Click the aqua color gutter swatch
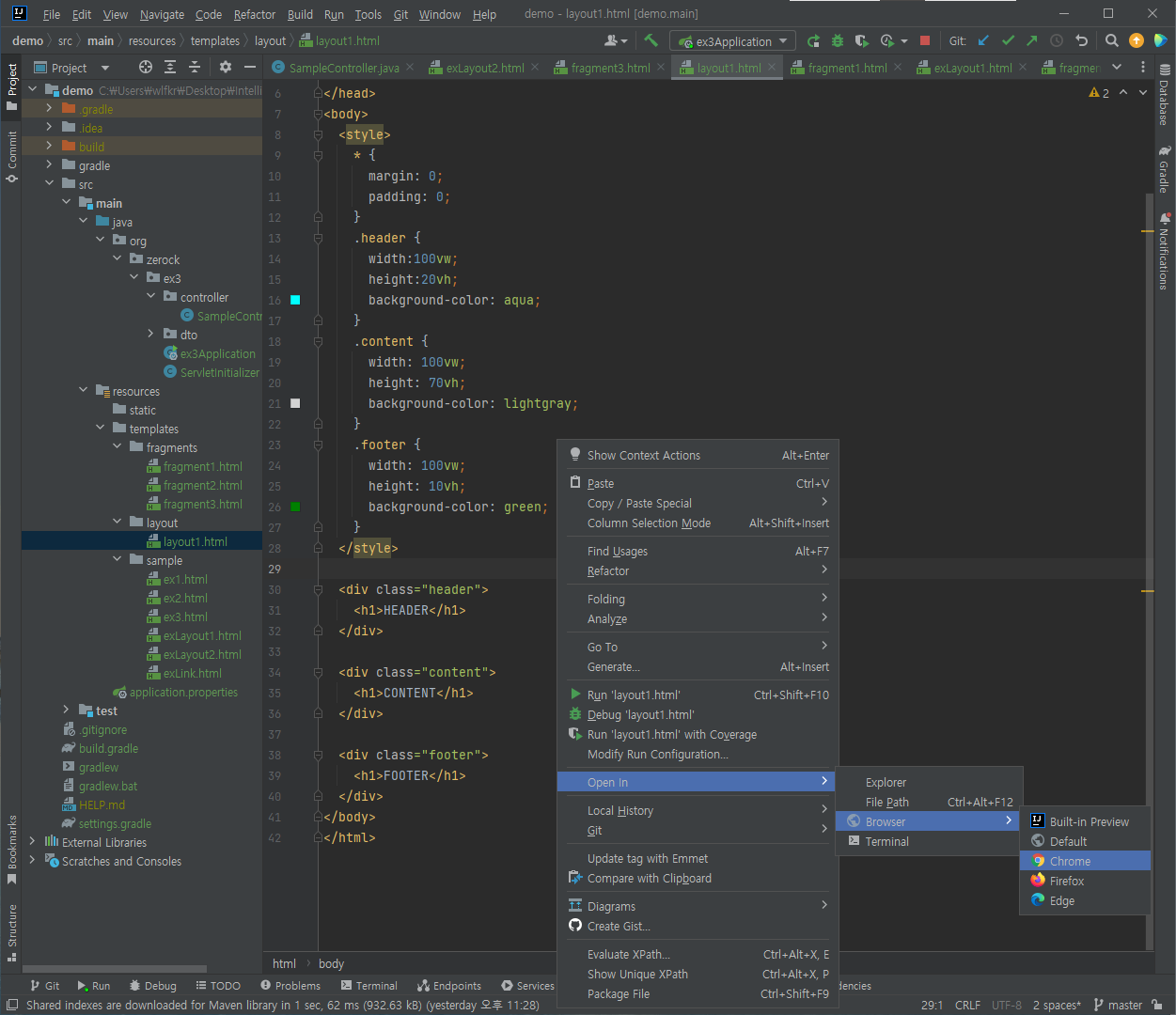Screen dimensions: 1176x1015 pos(295,300)
